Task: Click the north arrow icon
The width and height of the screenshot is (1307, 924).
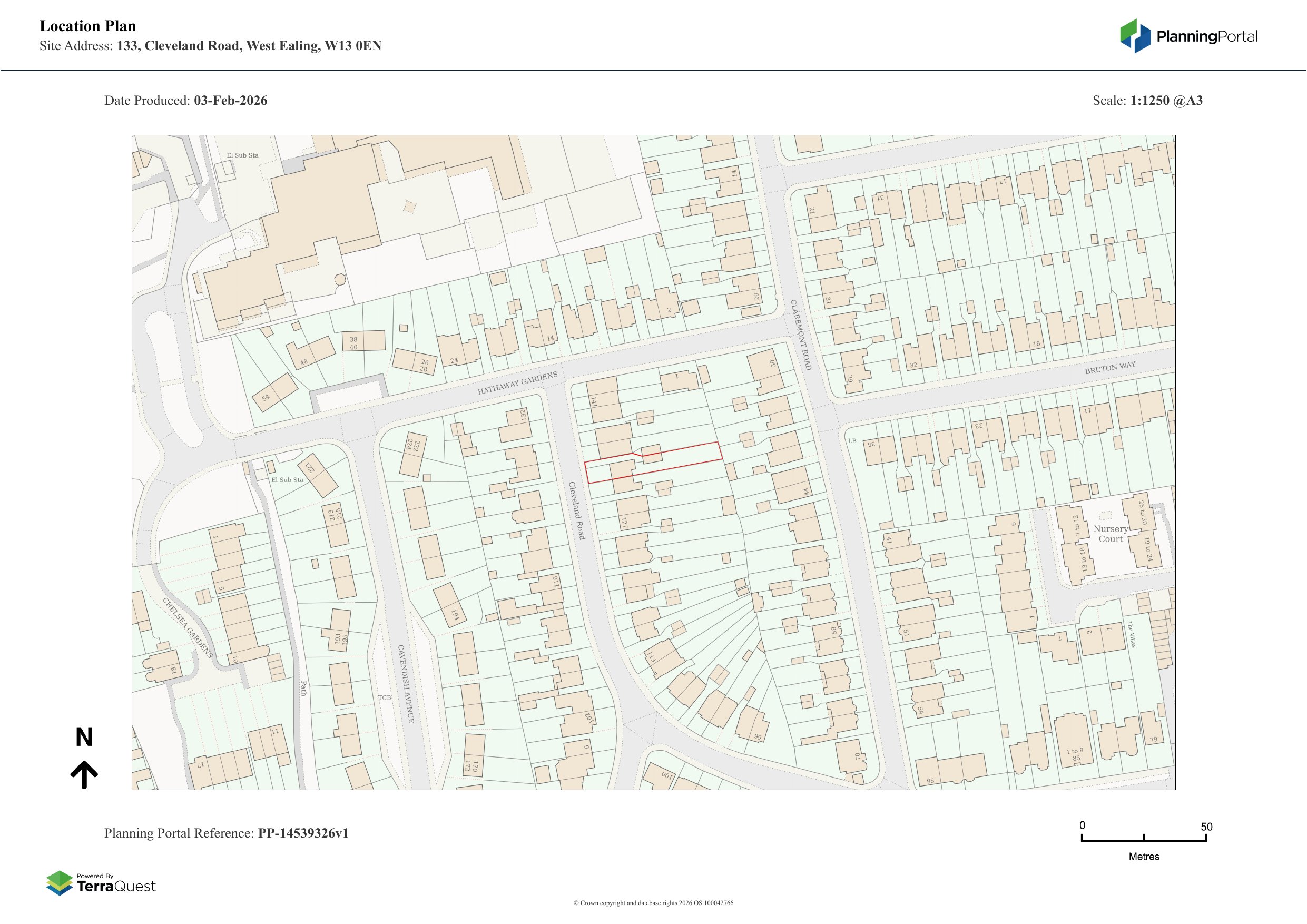Action: click(x=84, y=774)
